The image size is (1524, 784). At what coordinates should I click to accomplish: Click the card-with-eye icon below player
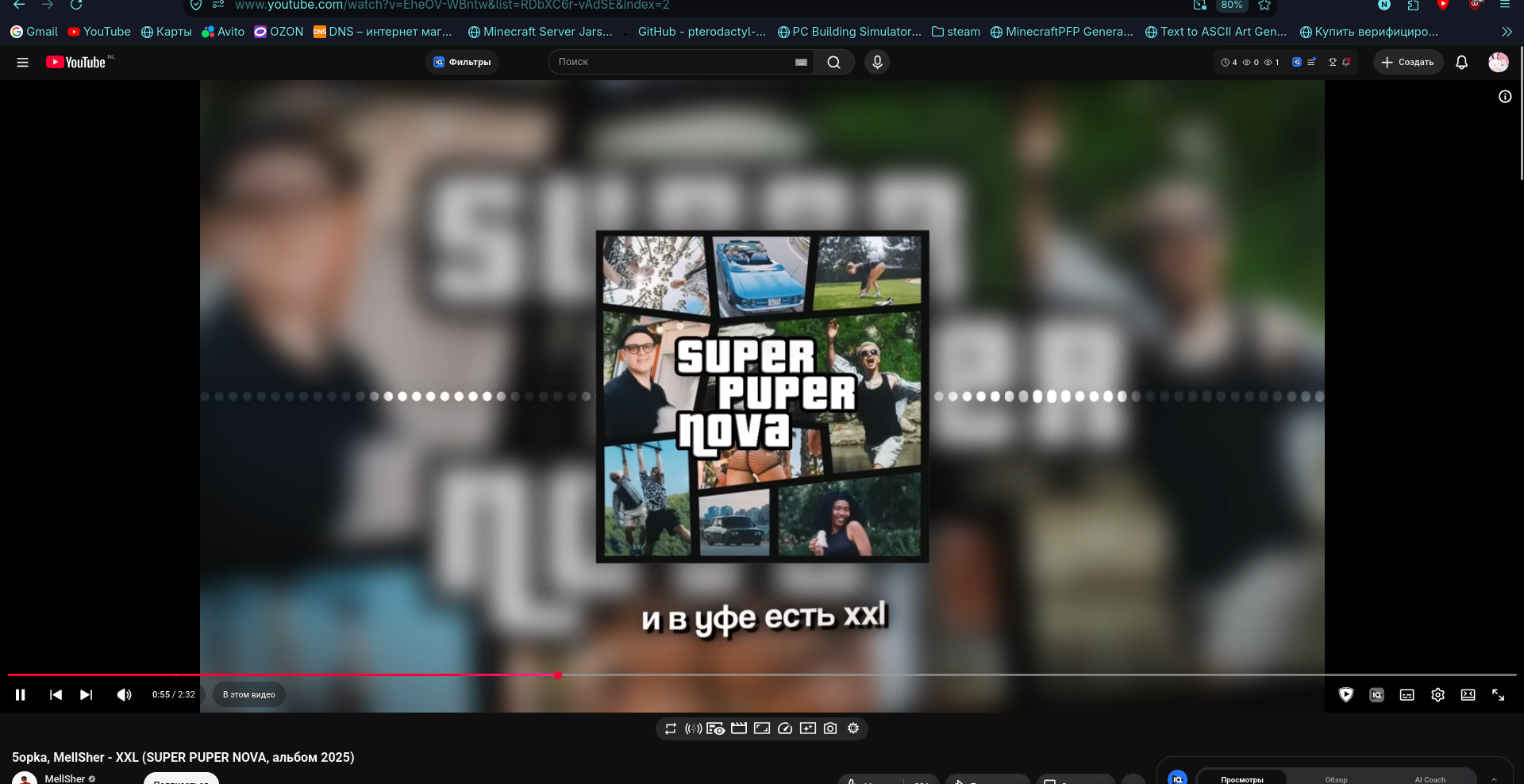click(716, 728)
